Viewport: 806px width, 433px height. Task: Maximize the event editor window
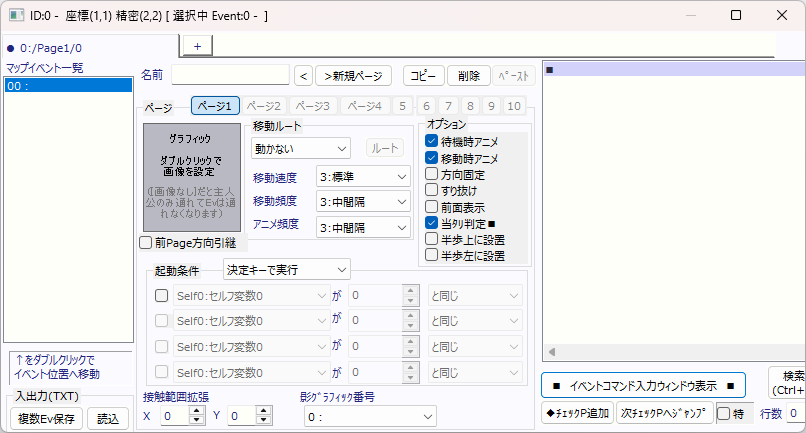[736, 15]
